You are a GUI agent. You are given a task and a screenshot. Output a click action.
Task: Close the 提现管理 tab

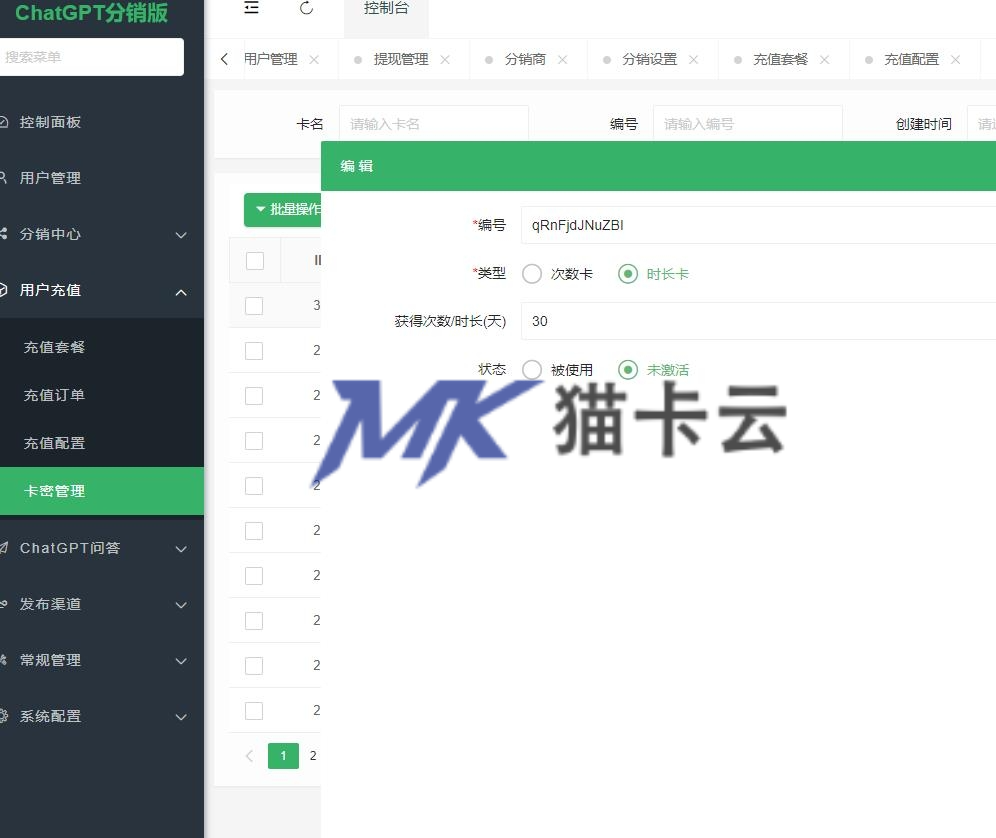(x=445, y=60)
